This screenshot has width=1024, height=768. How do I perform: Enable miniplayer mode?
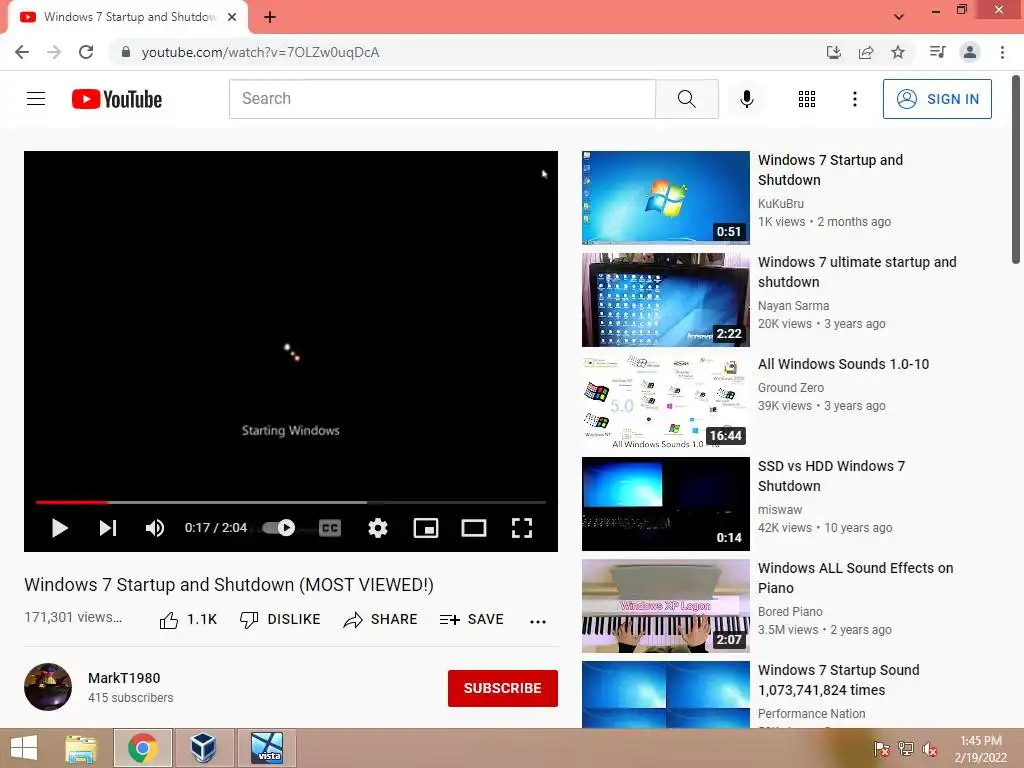pos(426,528)
